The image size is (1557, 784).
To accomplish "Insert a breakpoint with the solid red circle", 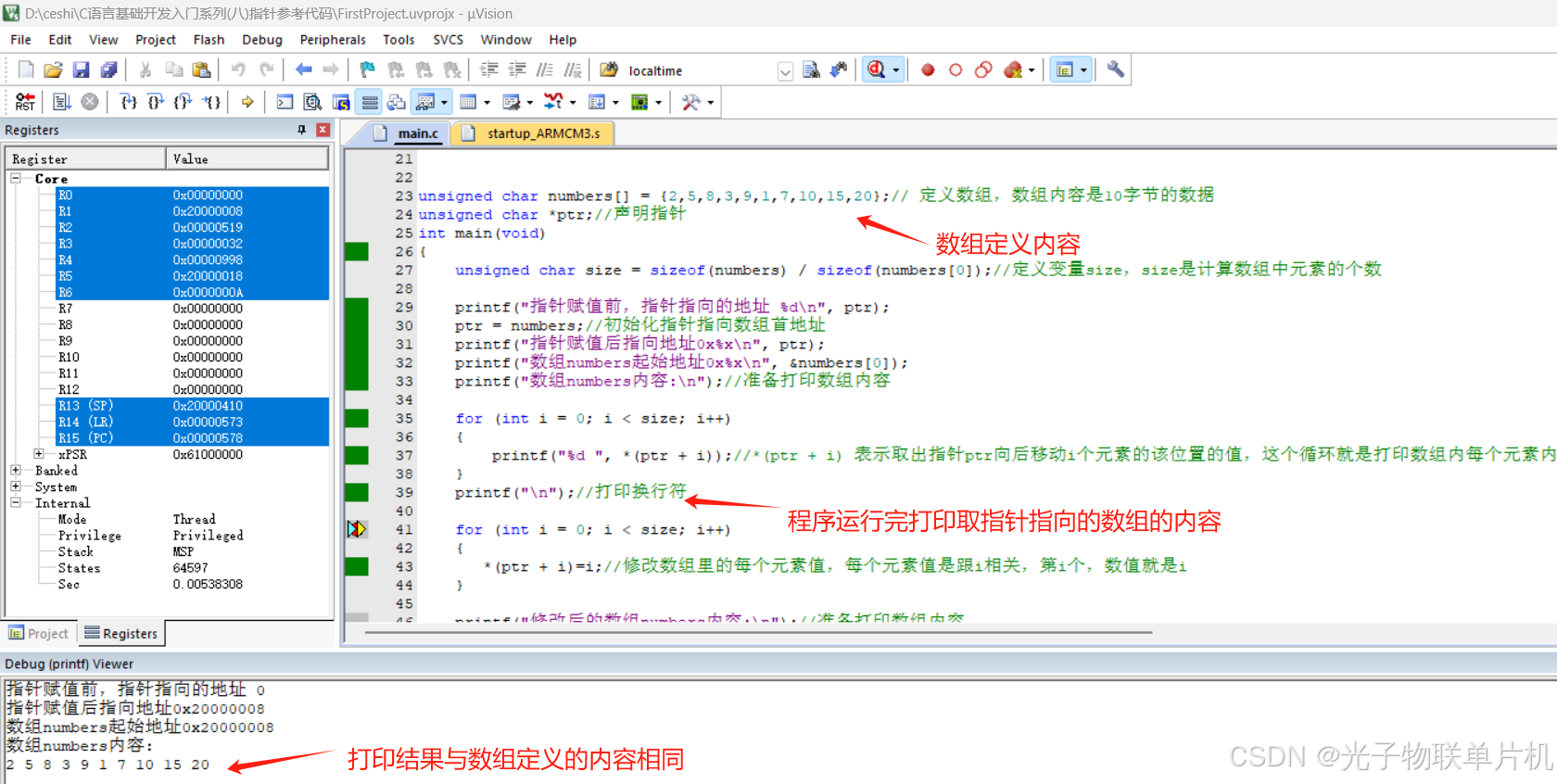I will pos(928,70).
